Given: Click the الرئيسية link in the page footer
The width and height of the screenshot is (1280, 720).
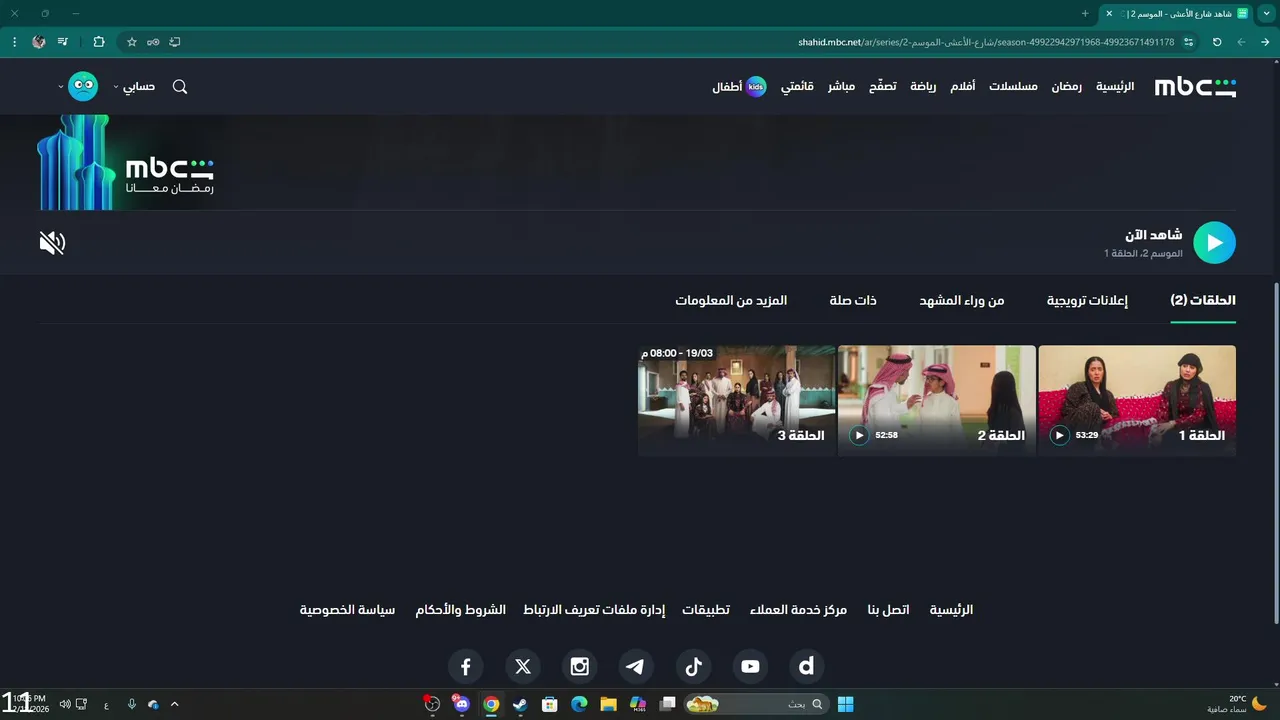Looking at the screenshot, I should point(951,610).
